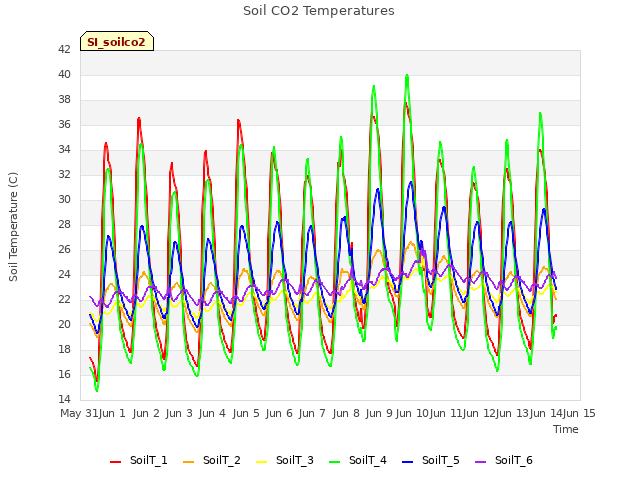Image resolution: width=640 pixels, height=480 pixels.
Task: Click the Soil Temperature (C) axis label
Action: (x=13, y=227)
